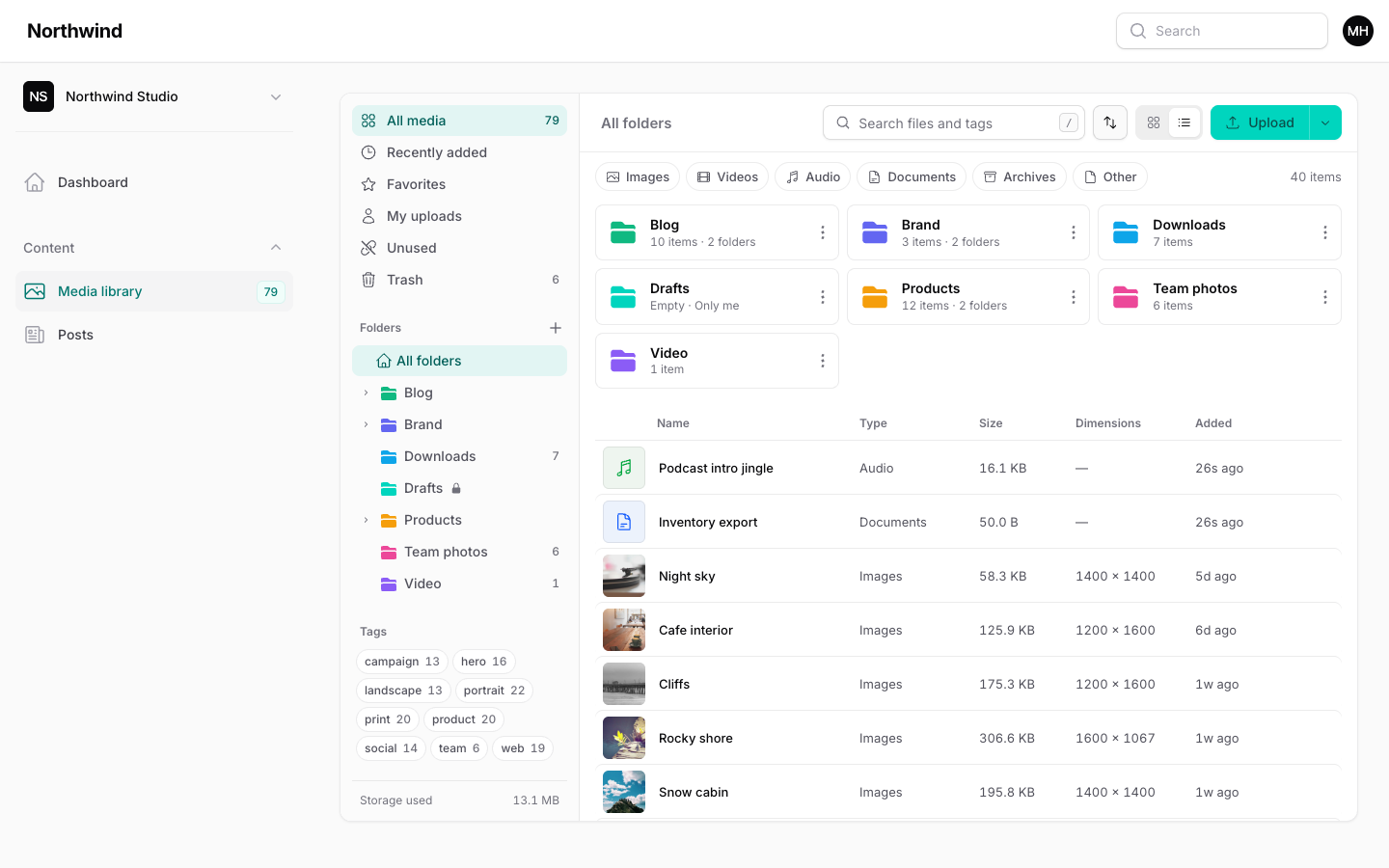1389x868 pixels.
Task: Open Brand folder card options menu
Action: 1074,232
